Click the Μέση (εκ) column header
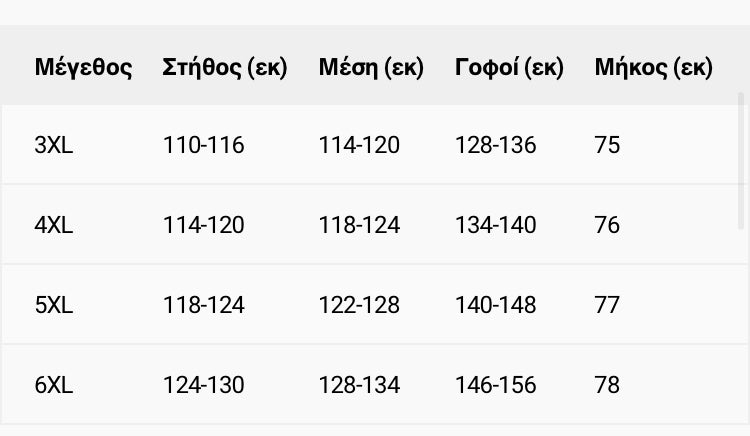The image size is (750, 436). [x=371, y=68]
